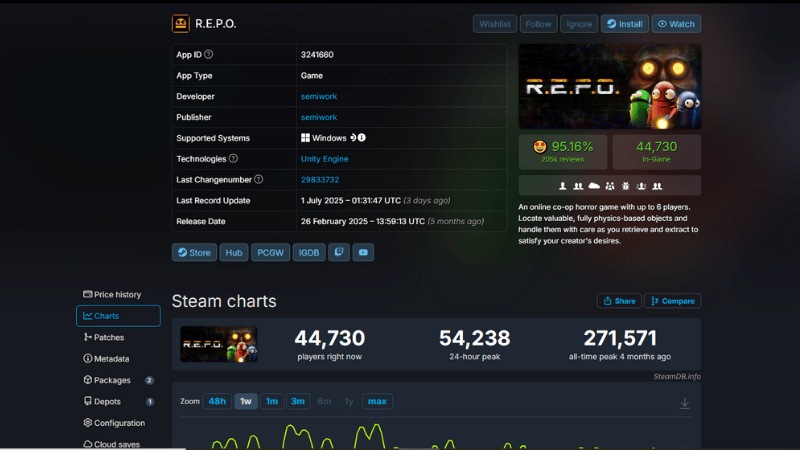Set chart zoom to 3m
The image size is (800, 450).
click(298, 401)
